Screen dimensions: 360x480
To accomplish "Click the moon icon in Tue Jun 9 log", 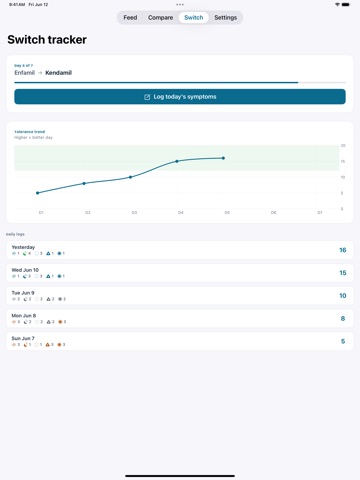I will 25,299.
